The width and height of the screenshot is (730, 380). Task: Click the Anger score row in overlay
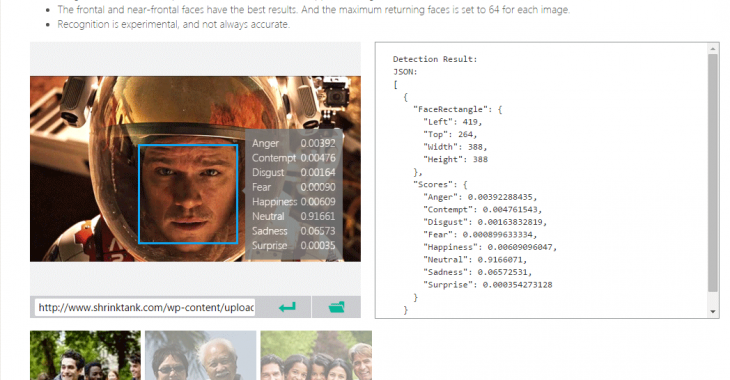click(293, 143)
